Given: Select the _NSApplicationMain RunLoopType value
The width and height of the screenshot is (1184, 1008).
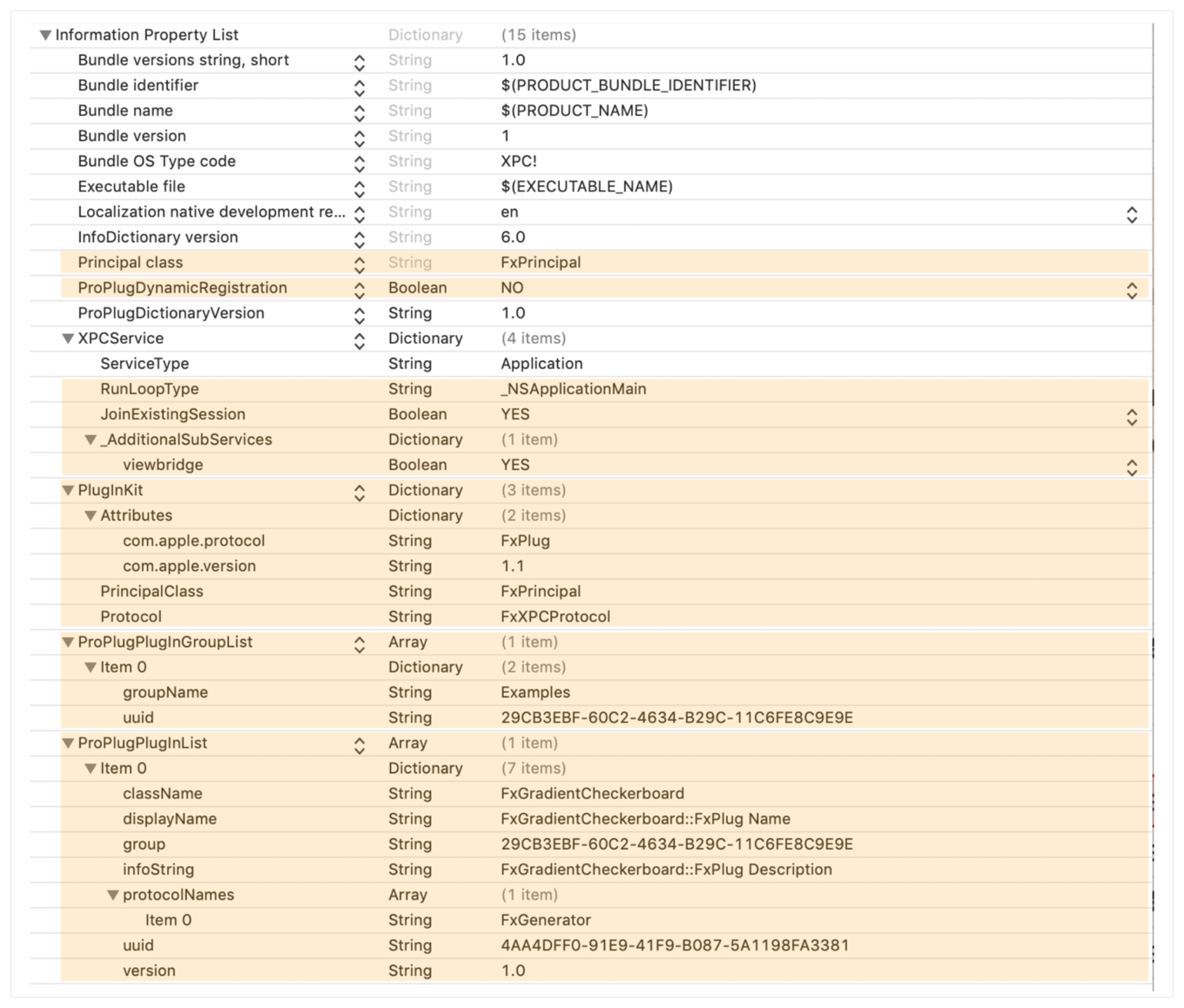Looking at the screenshot, I should pos(573,389).
